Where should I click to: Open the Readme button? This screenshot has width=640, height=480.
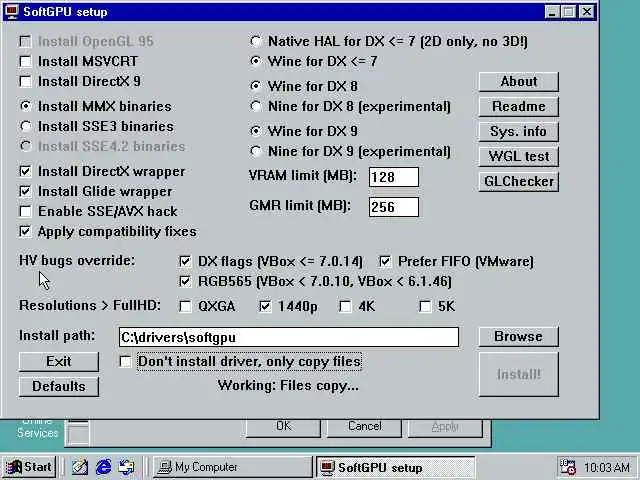pyautogui.click(x=519, y=107)
